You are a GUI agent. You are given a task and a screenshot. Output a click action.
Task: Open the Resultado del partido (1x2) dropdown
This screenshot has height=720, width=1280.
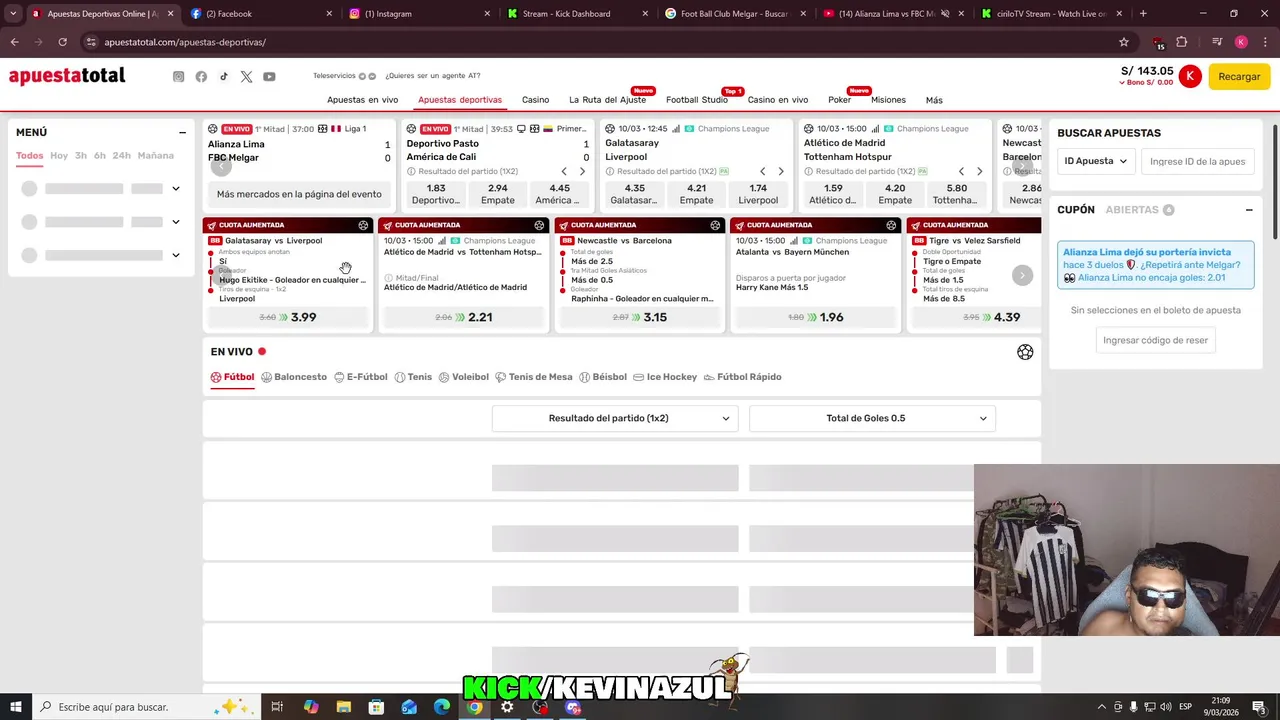(615, 418)
